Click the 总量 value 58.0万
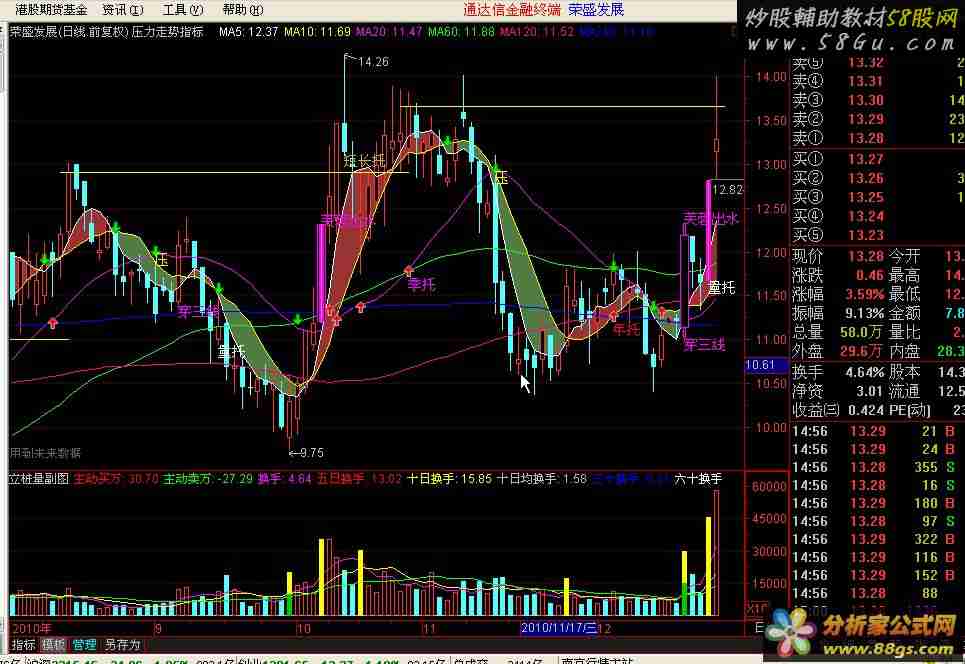 click(x=862, y=332)
